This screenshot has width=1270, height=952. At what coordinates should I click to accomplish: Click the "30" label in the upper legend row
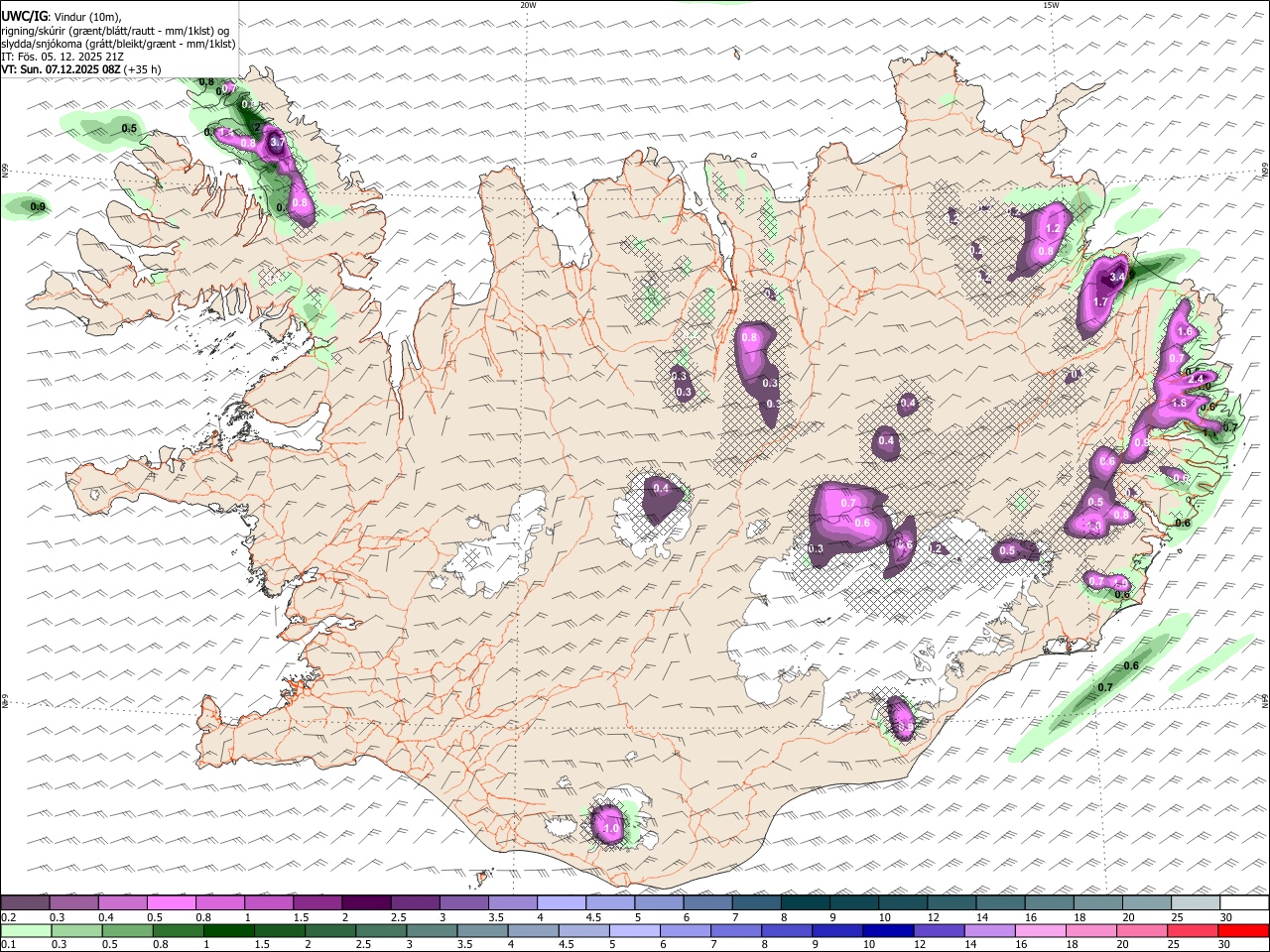(x=1226, y=917)
